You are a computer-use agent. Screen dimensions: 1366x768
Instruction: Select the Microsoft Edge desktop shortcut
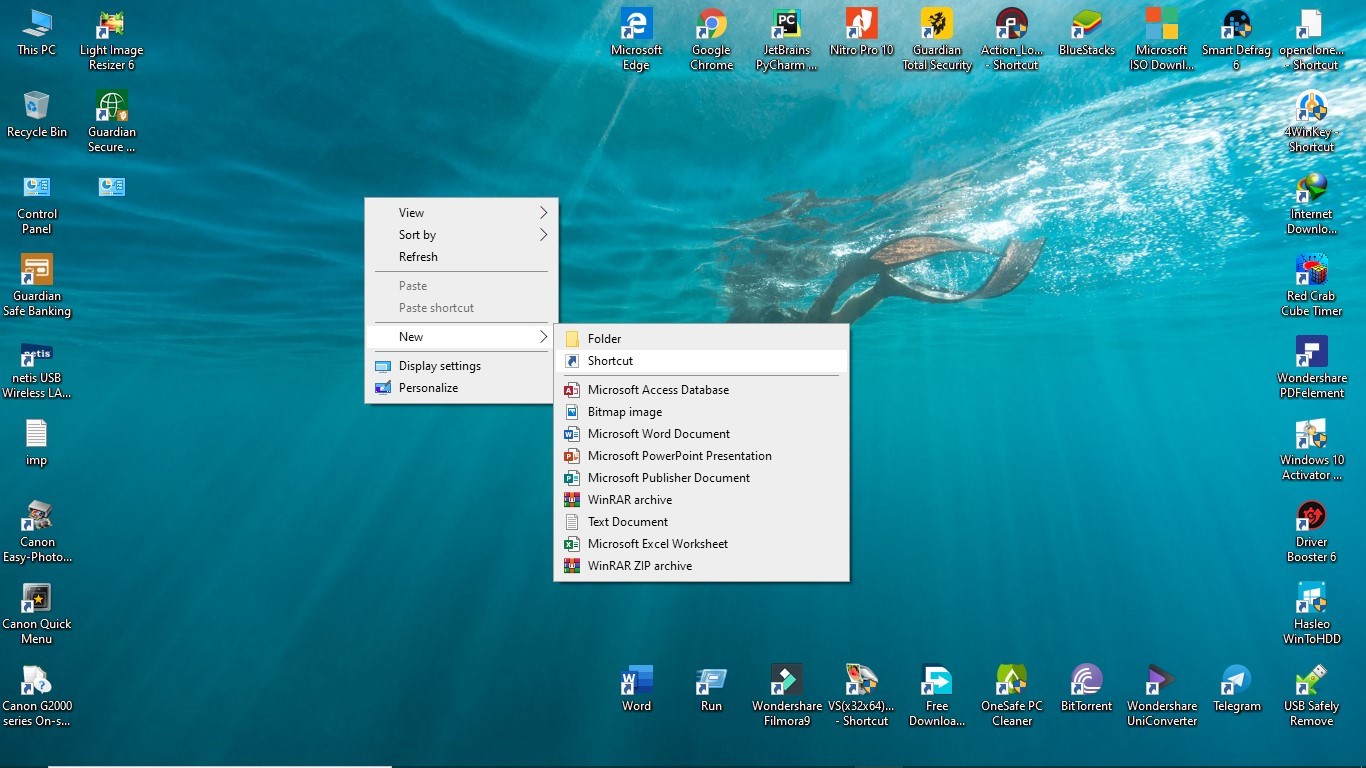point(636,40)
